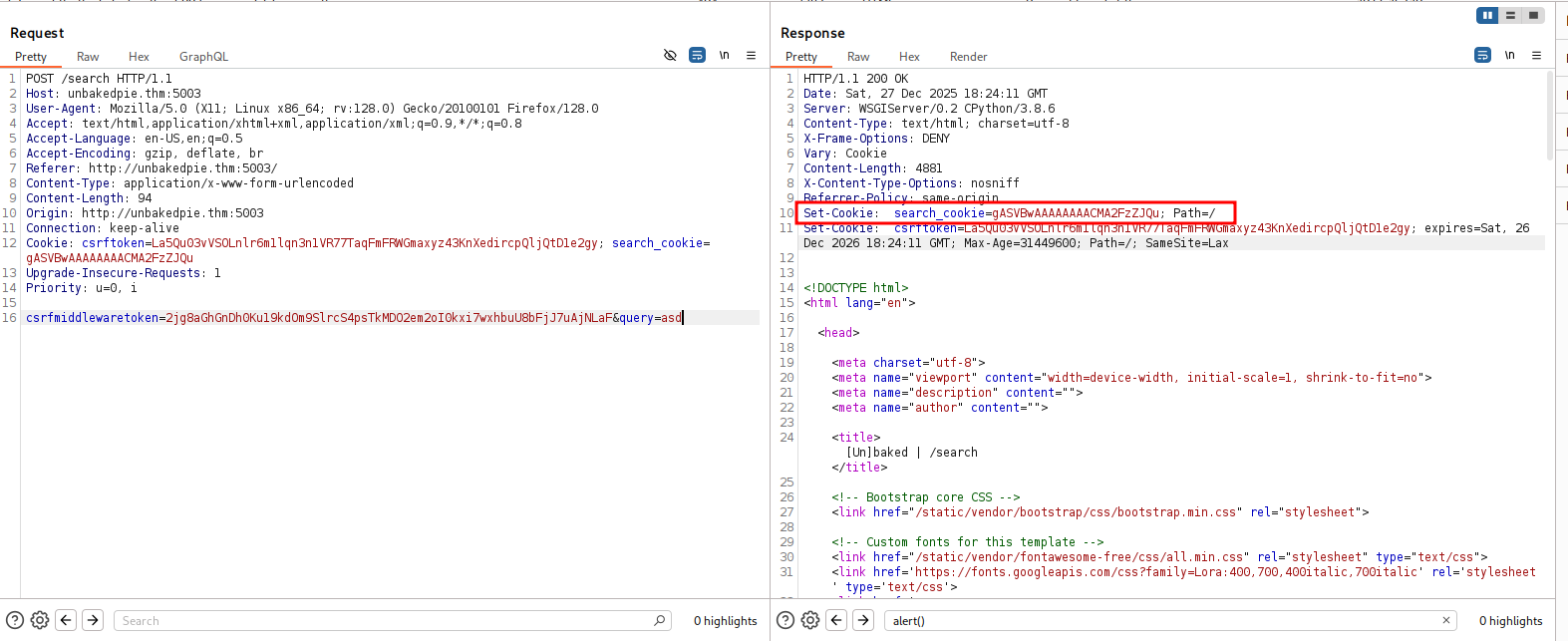Select the side-by-side split layout icon
This screenshot has width=1568, height=641.
coord(1487,15)
